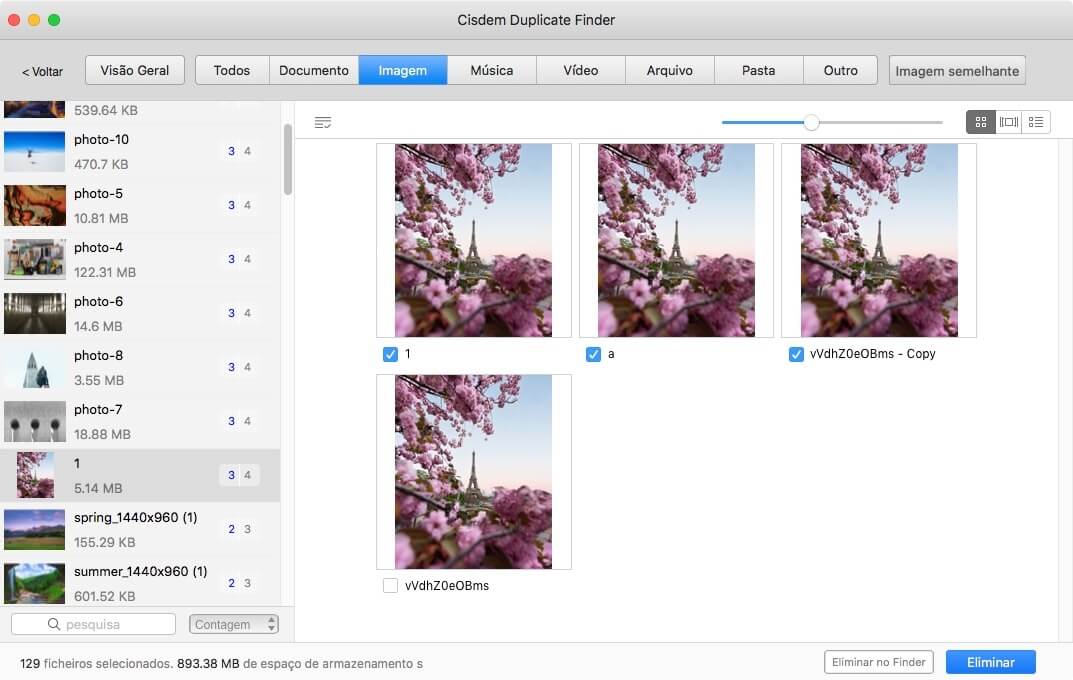Uncheck the checkbox for image 1

[390, 354]
